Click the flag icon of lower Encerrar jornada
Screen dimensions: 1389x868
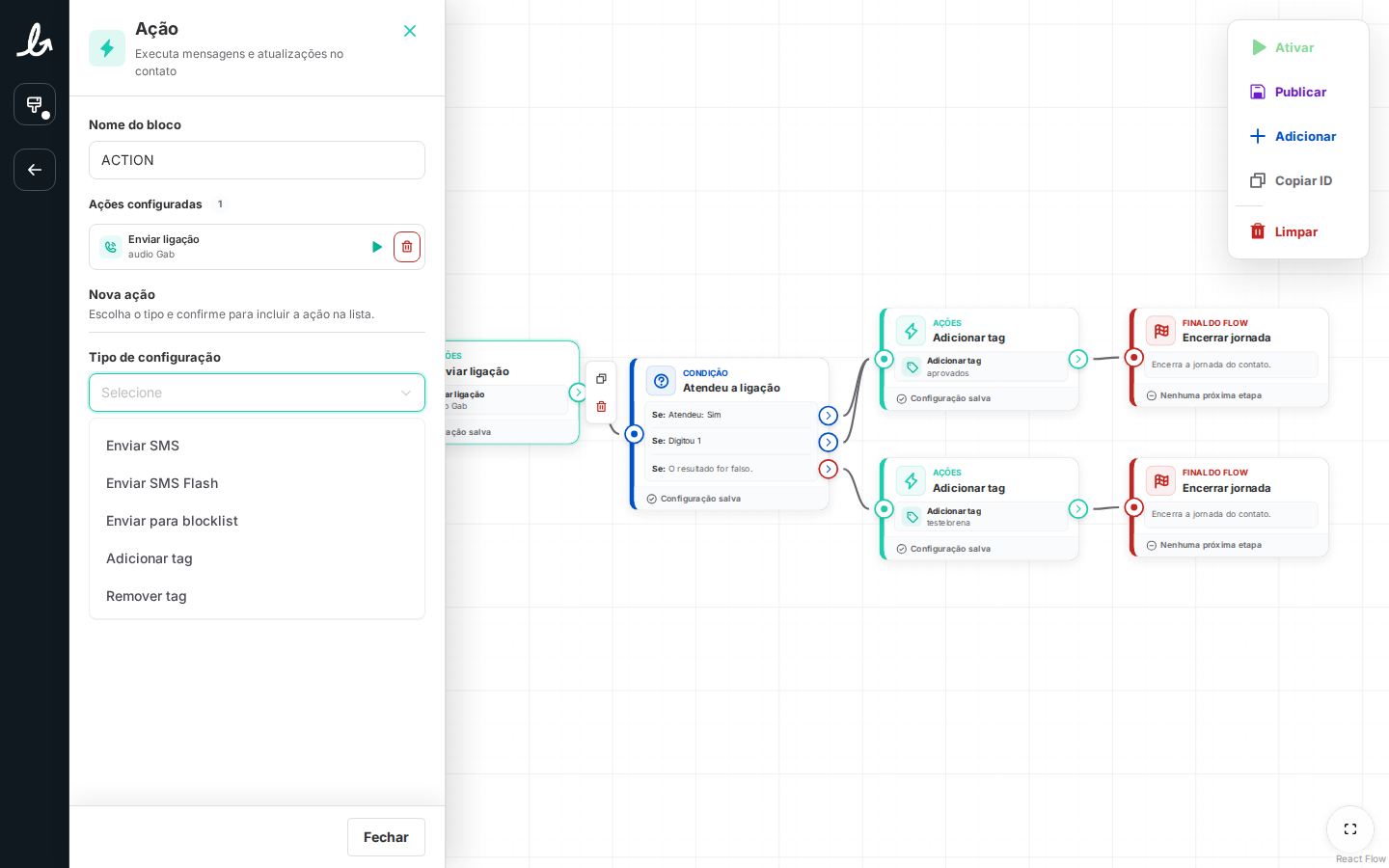pos(1161,480)
